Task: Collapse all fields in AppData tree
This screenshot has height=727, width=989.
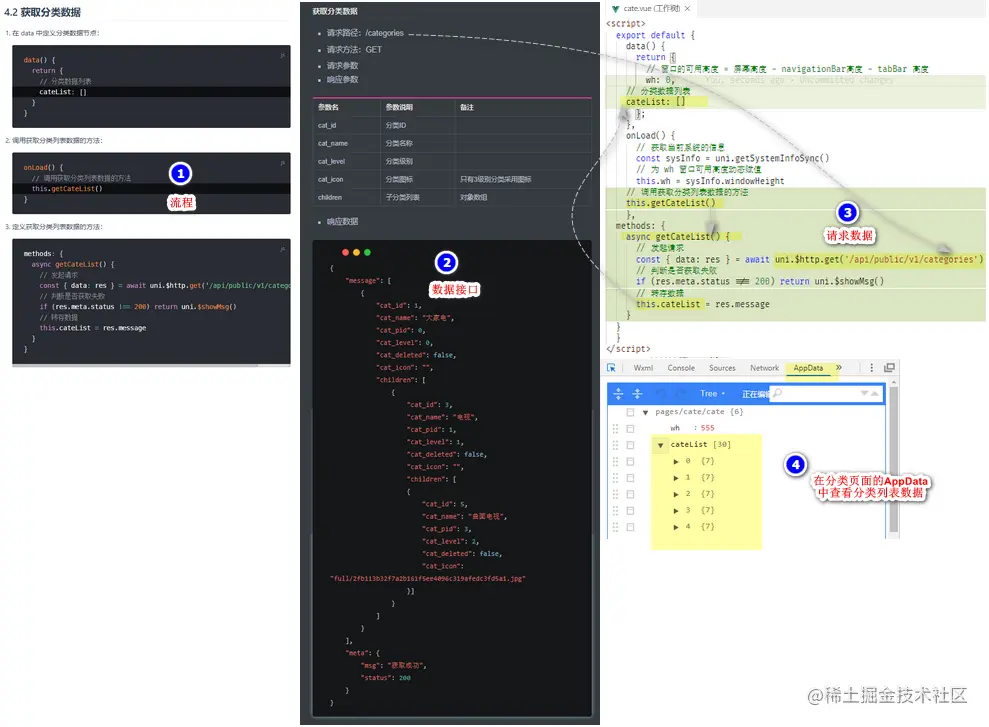Action: (637, 393)
